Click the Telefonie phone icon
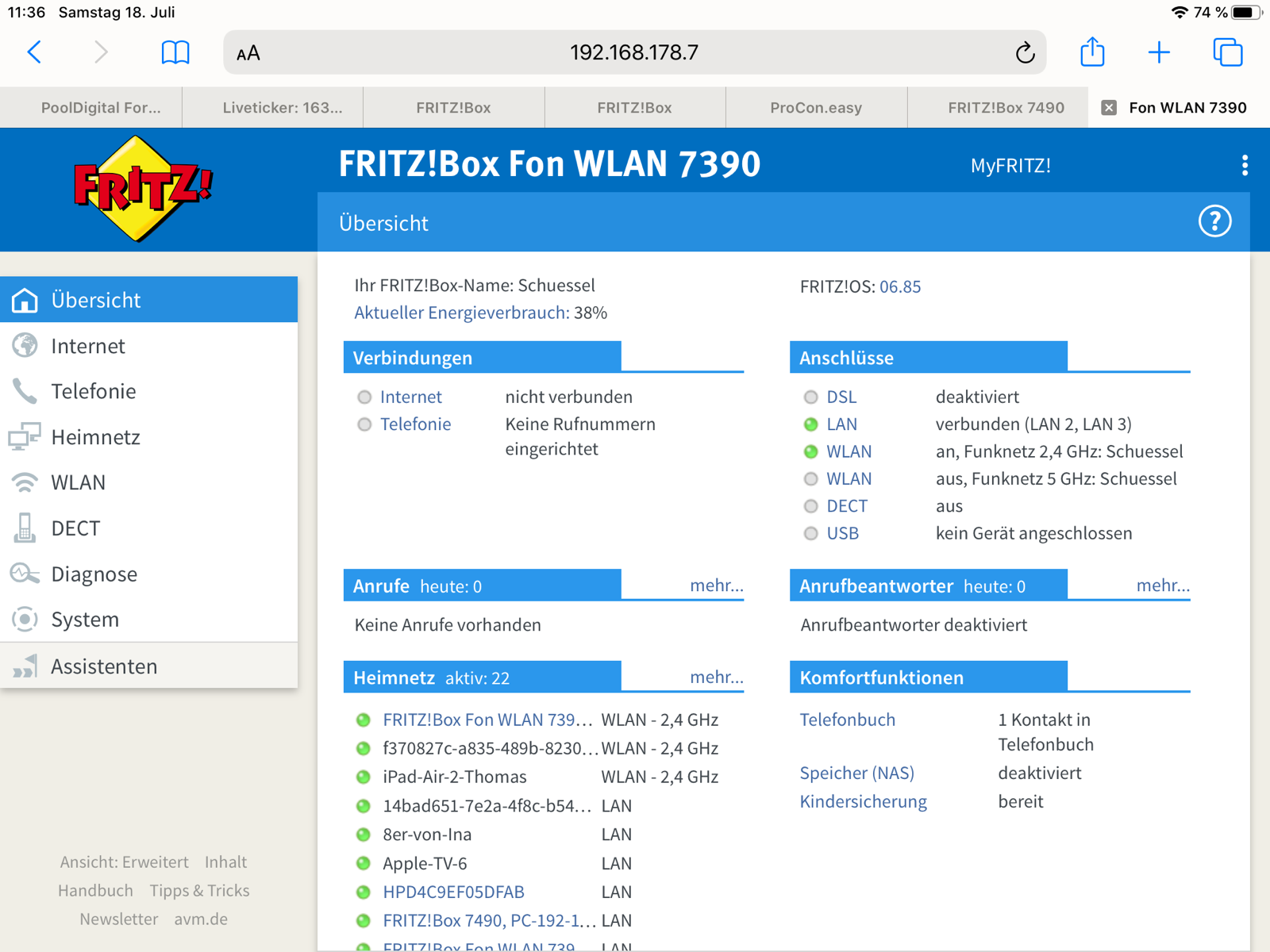 pos(25,391)
